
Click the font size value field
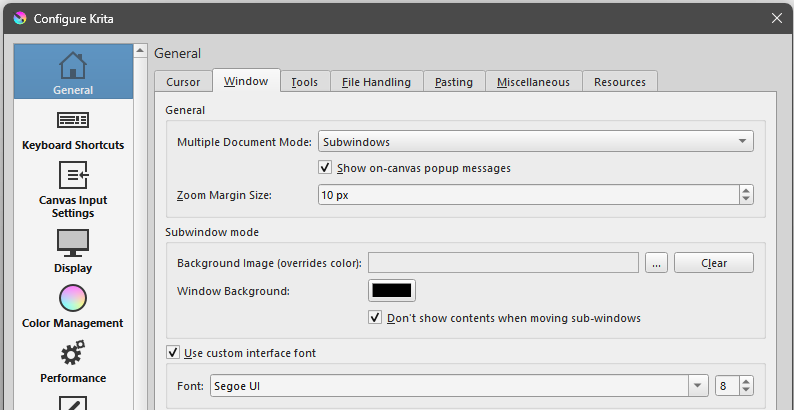pos(727,386)
